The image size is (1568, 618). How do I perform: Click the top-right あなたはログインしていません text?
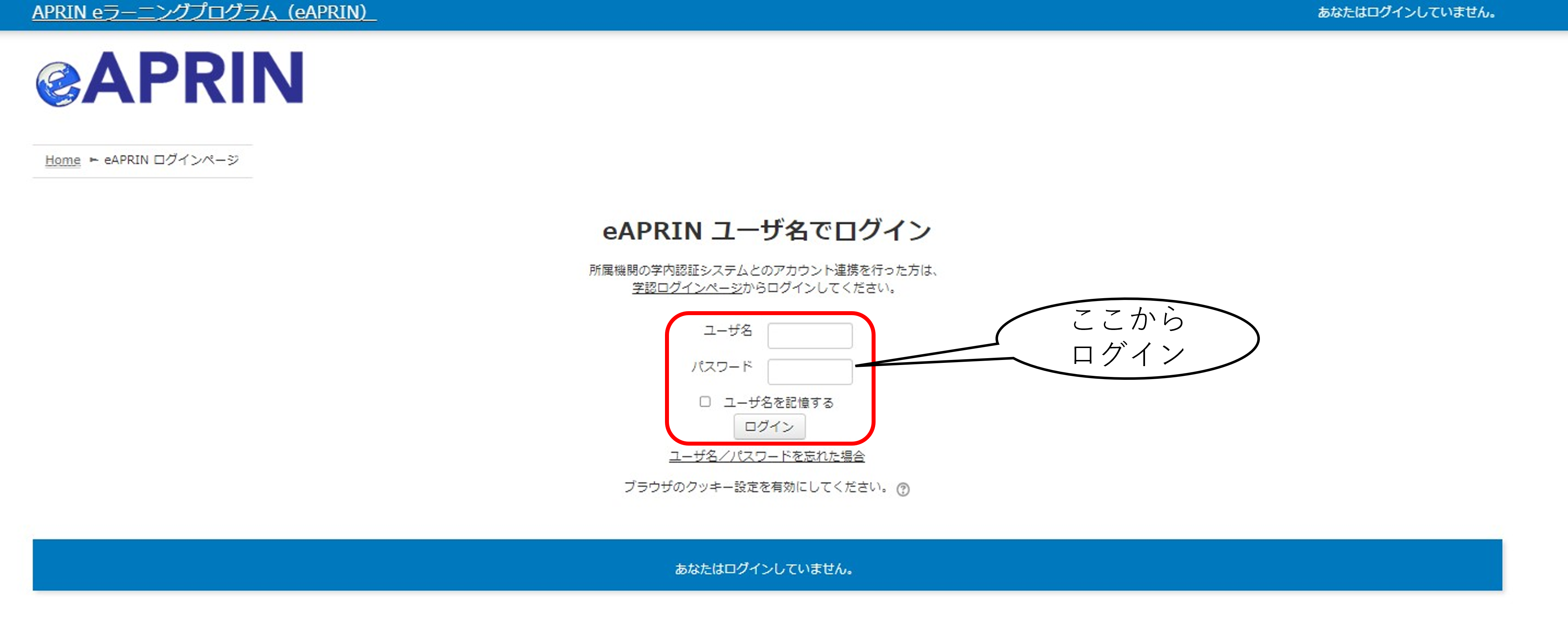[1406, 12]
